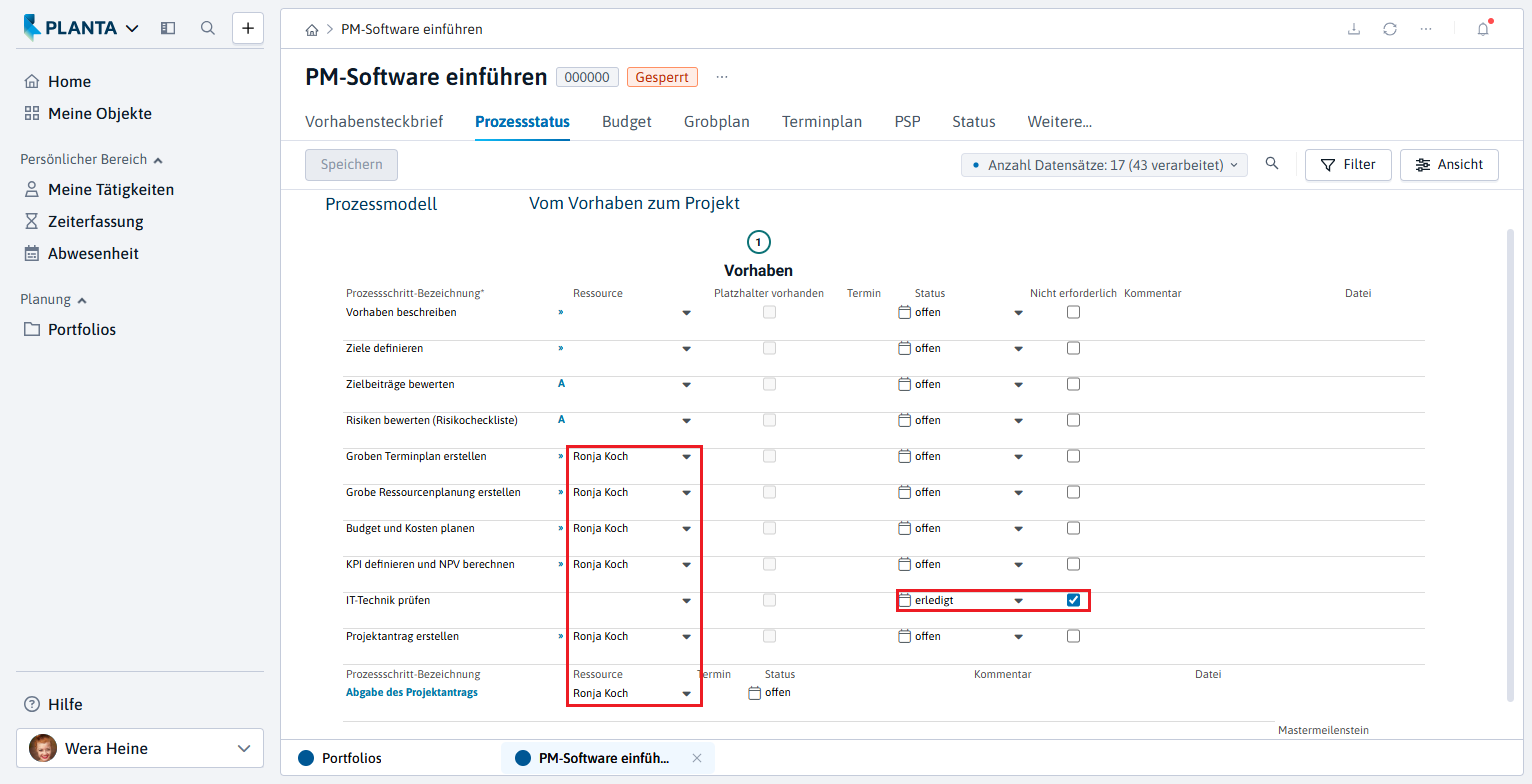1532x784 pixels.
Task: Search records with the magnifier icon
Action: [1272, 164]
